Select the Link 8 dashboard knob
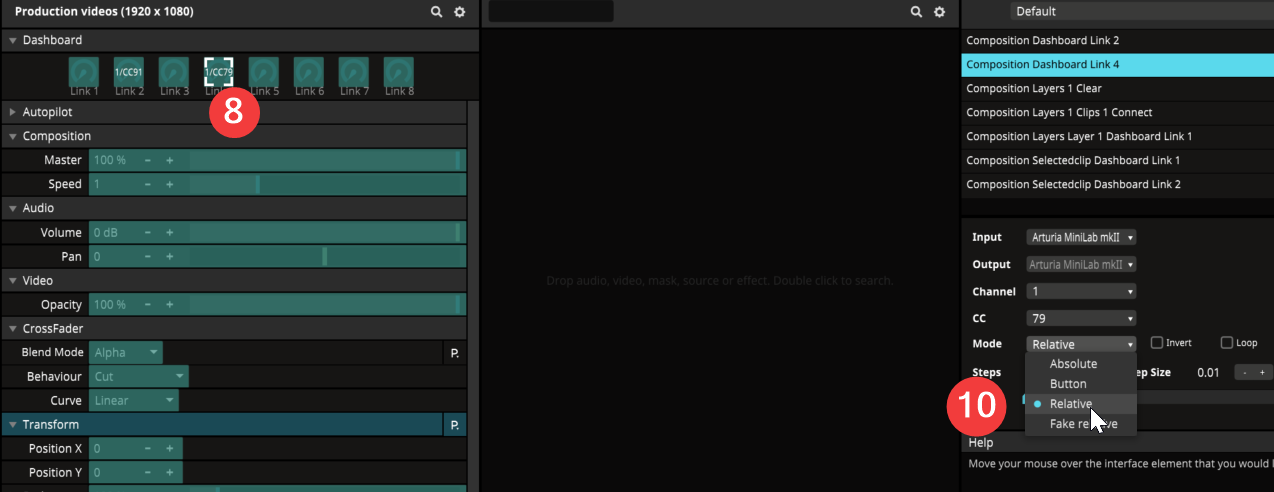Screen dimensions: 1274x492 coord(399,72)
